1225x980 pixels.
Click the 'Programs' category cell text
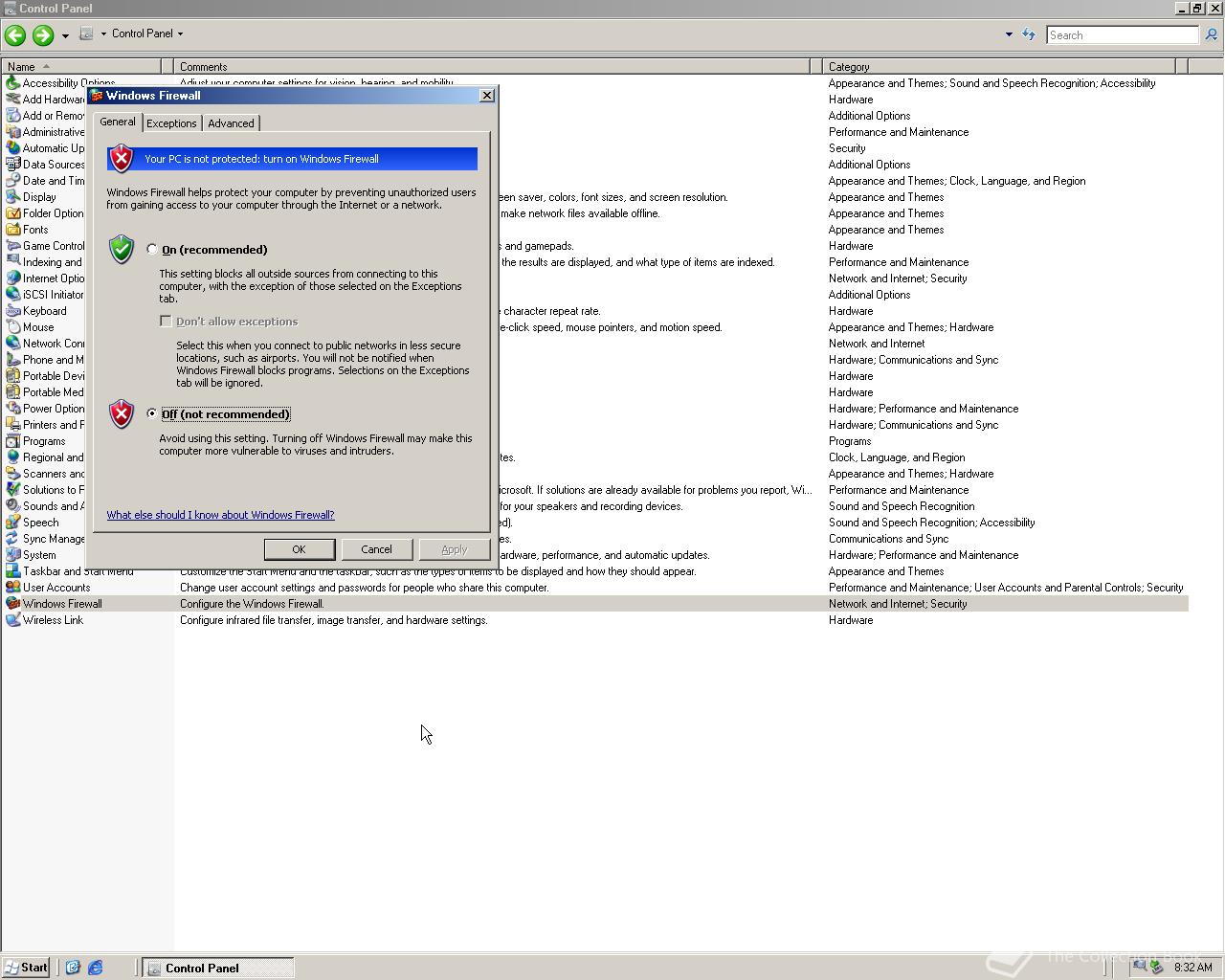coord(850,441)
